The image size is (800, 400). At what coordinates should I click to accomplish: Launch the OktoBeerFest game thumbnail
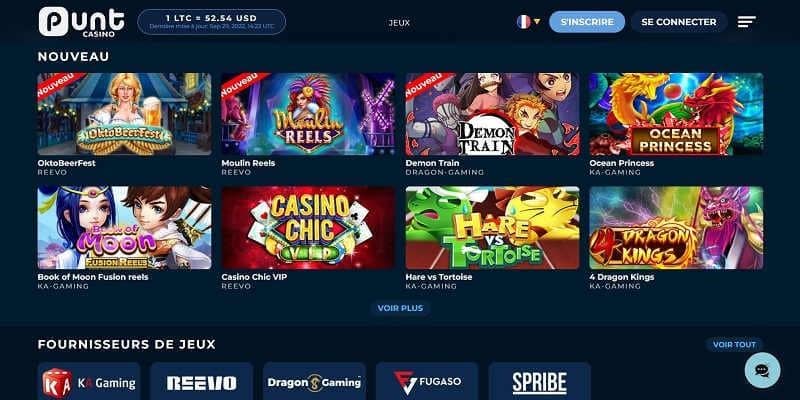(124, 114)
